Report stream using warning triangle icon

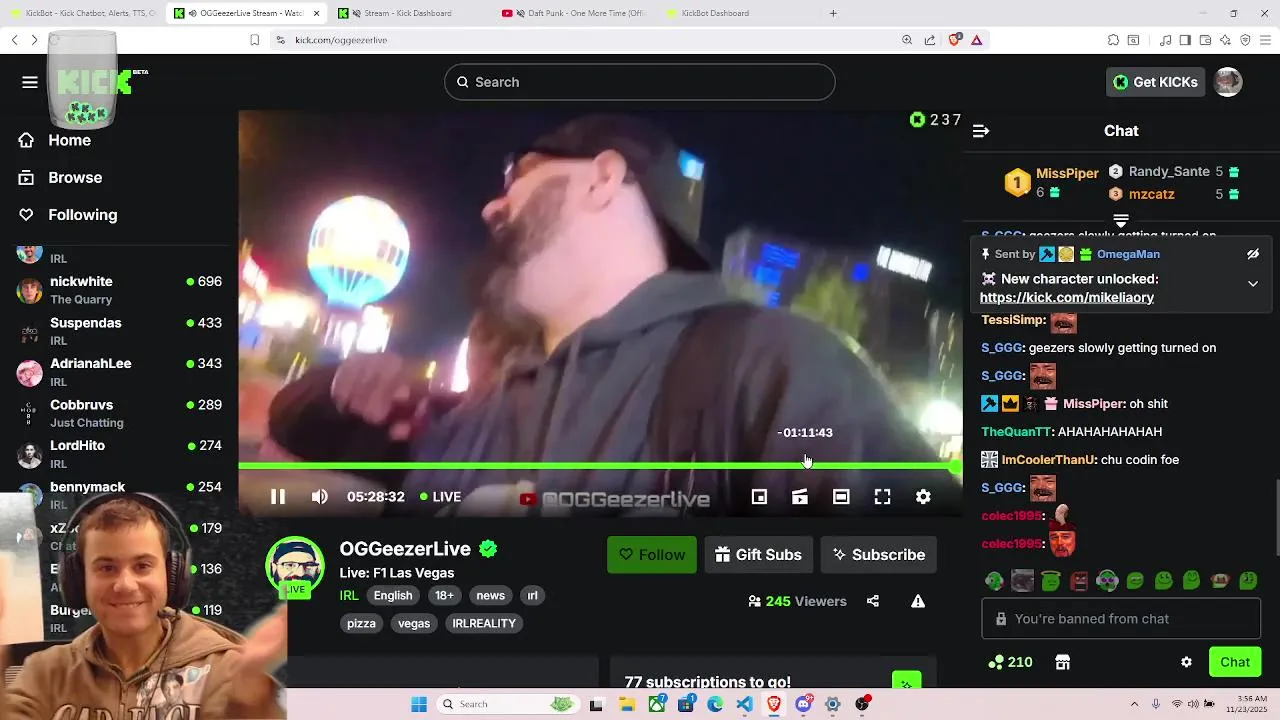pos(917,601)
